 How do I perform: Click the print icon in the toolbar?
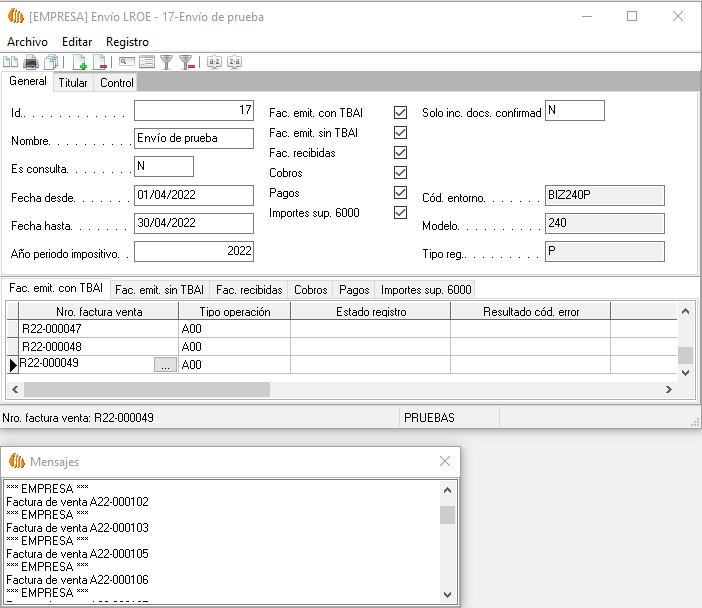[x=30, y=62]
